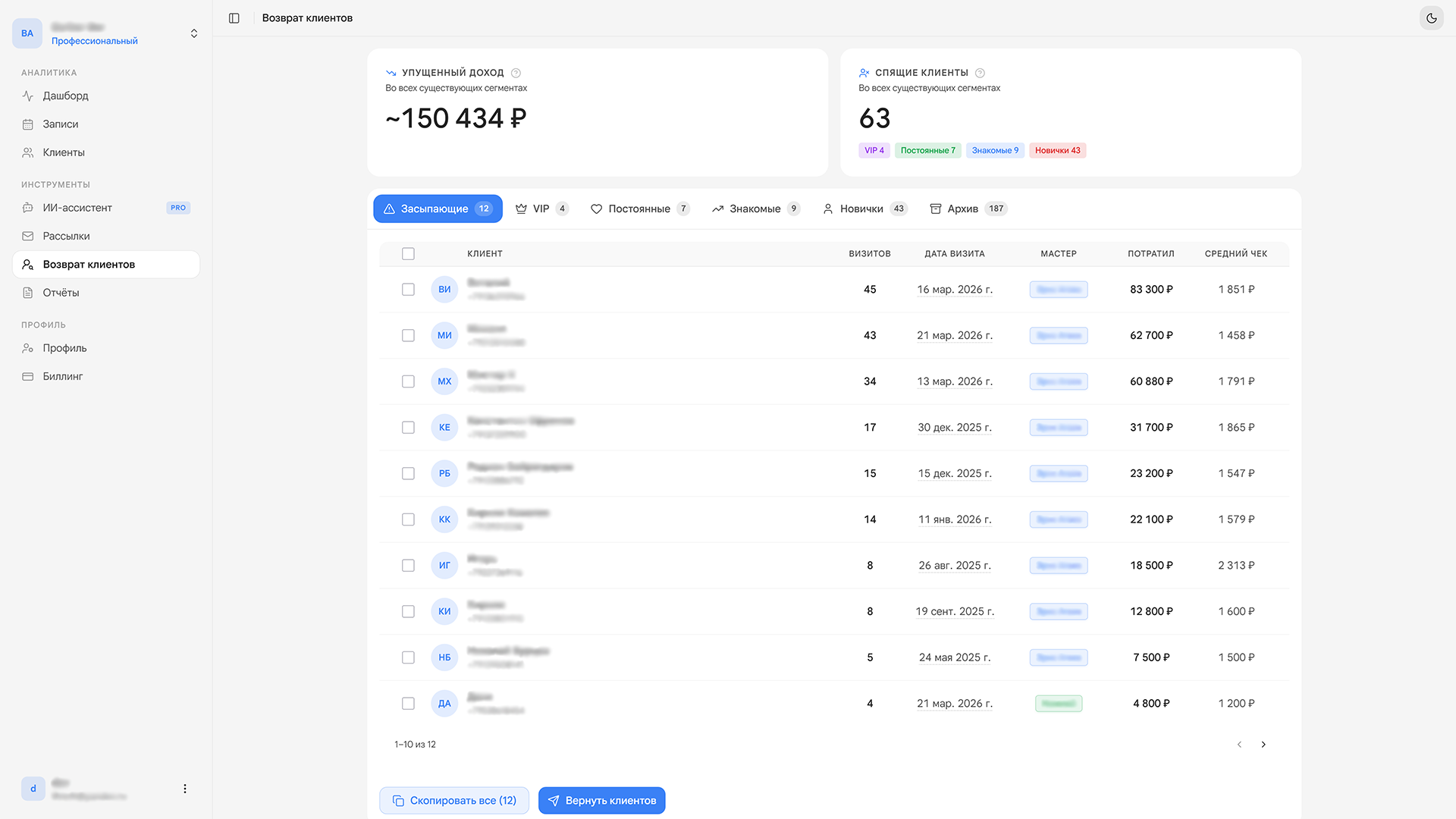The width and height of the screenshot is (1456, 819).
Task: Switch to the Новички tab
Action: point(864,209)
